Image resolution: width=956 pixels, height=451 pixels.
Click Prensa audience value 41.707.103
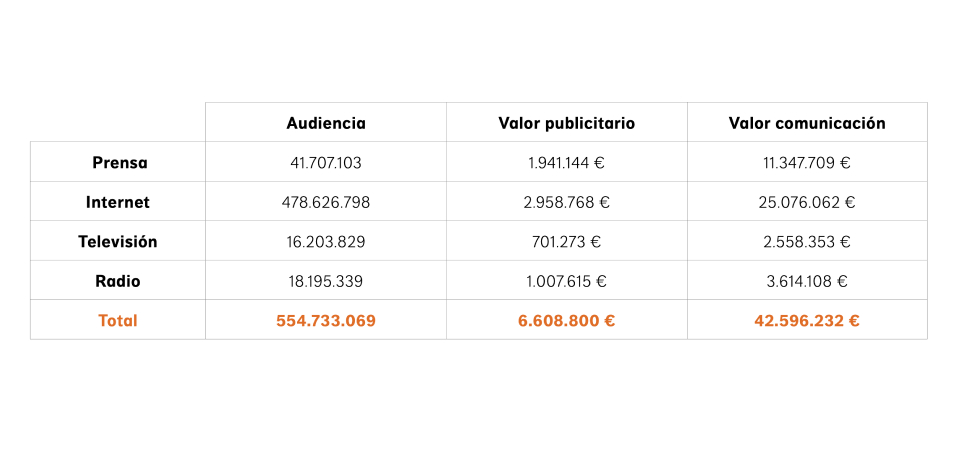pyautogui.click(x=326, y=162)
